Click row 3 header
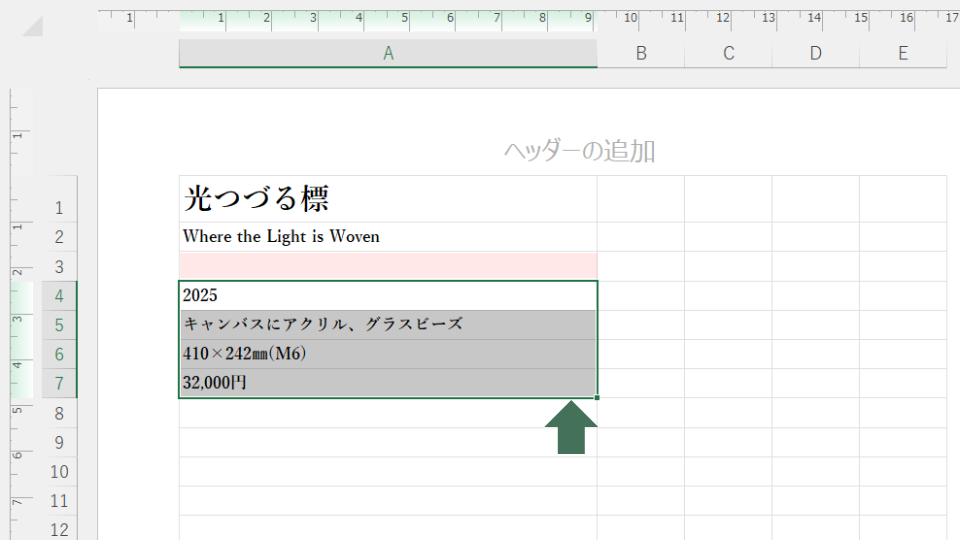Screen dimensions: 960x540 click(59, 267)
